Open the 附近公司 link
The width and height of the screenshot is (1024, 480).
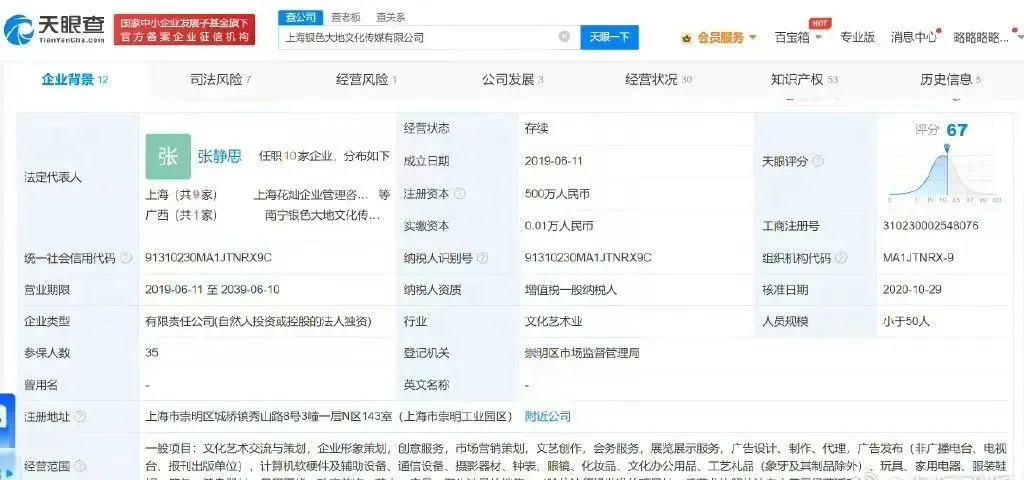(x=547, y=416)
